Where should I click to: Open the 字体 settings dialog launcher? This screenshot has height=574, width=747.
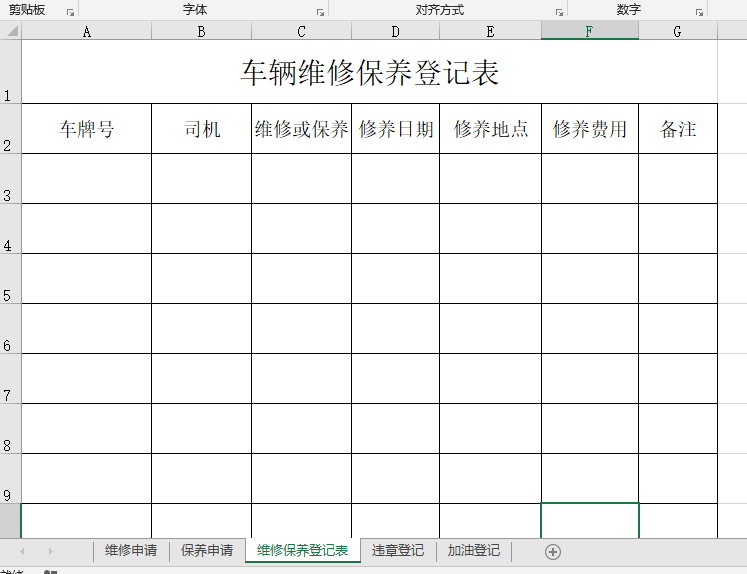(x=320, y=12)
